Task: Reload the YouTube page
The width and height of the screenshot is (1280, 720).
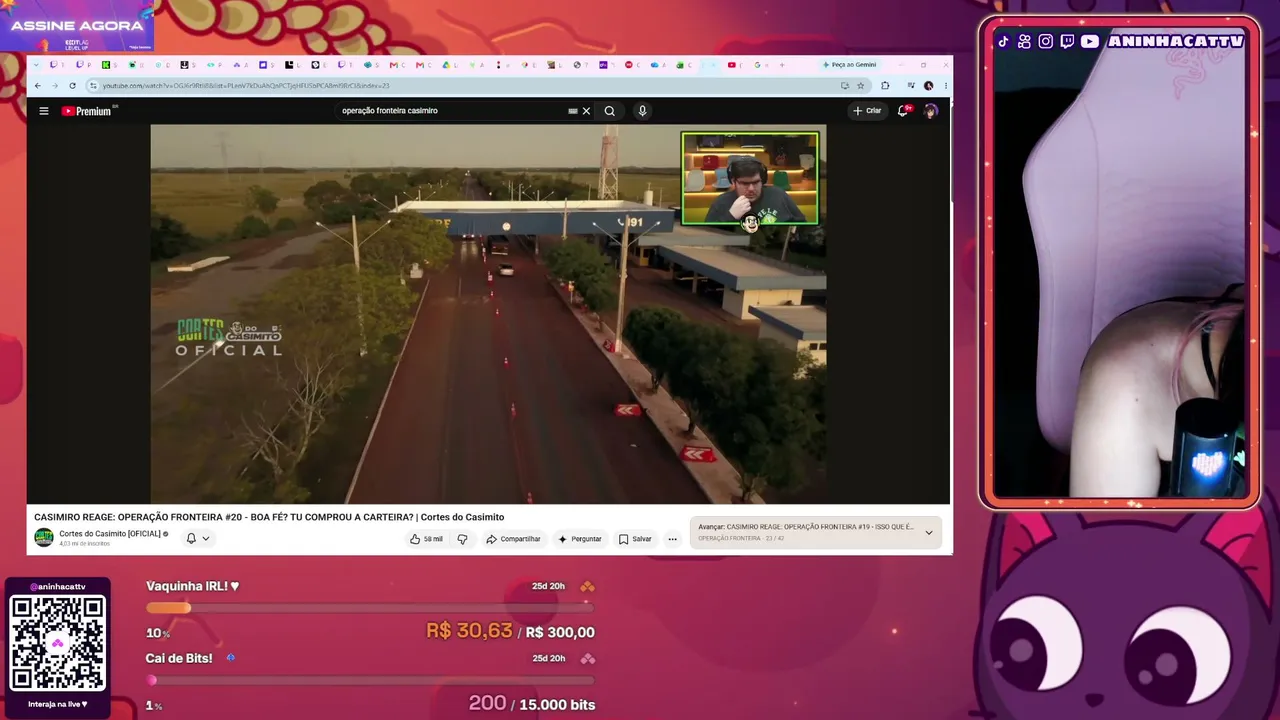Action: pos(72,86)
